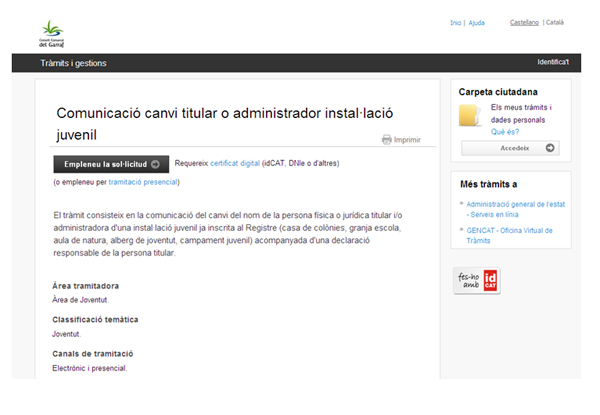Open Els meus tràmits i dades personals
600x415 pixels.
point(521,113)
